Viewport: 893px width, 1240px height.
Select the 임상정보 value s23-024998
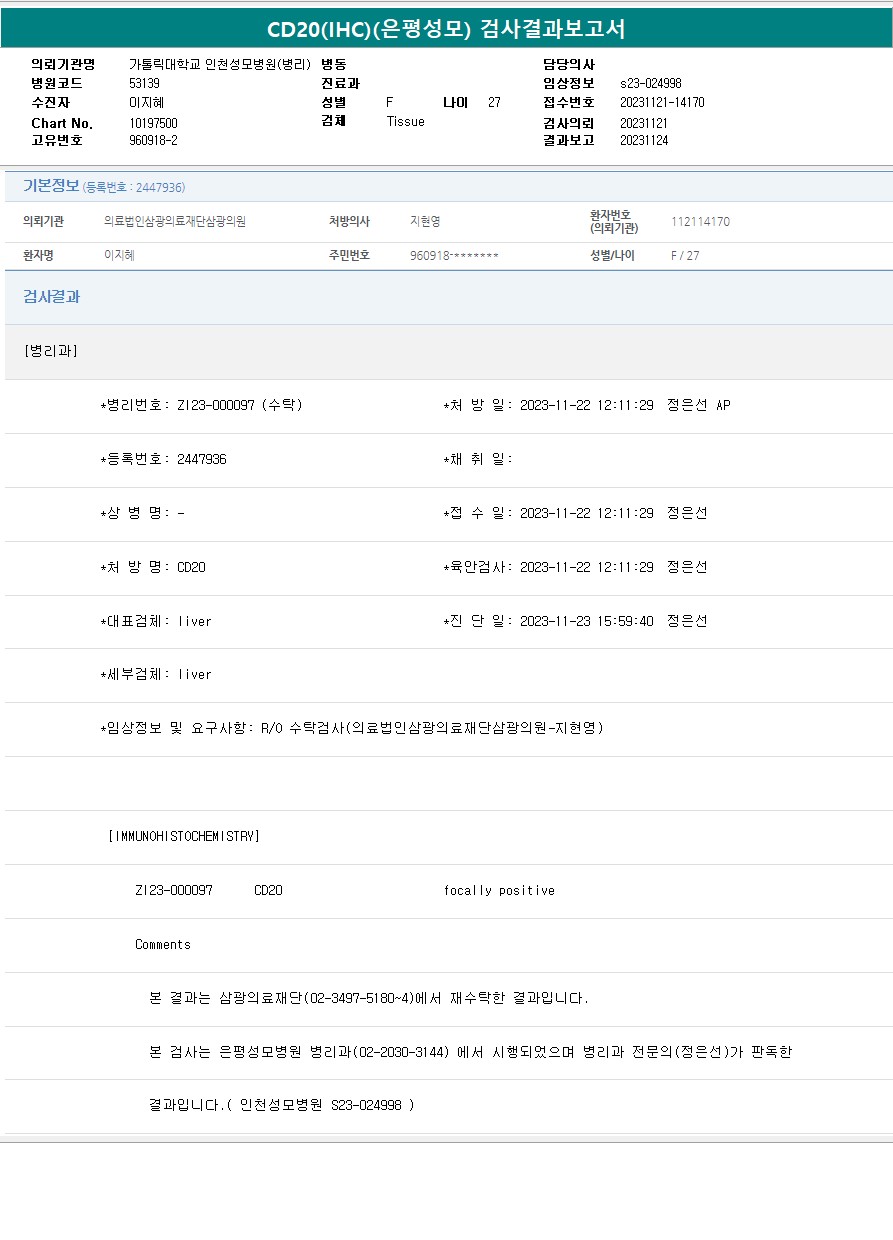pyautogui.click(x=650, y=83)
